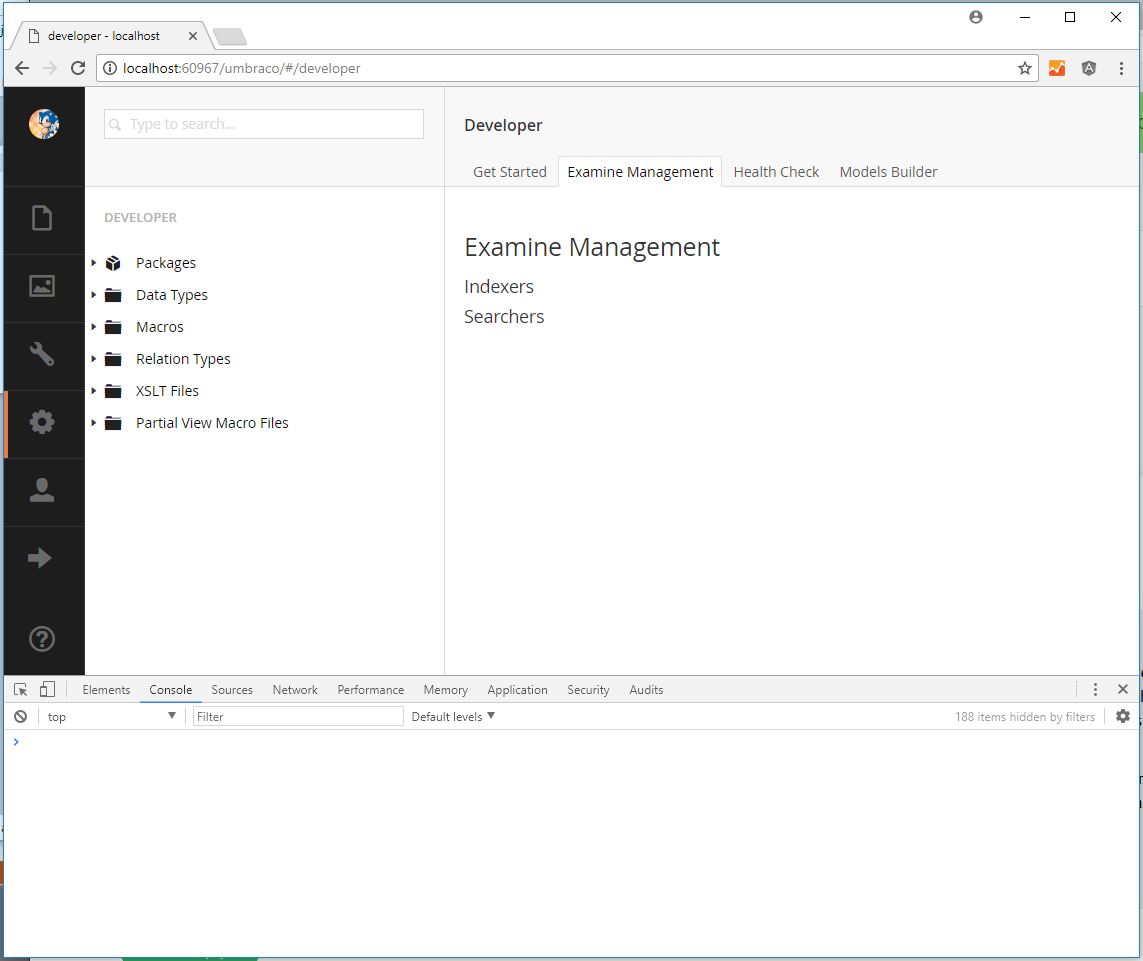Click Chrome profile person icon
This screenshot has width=1143, height=961.
coord(976,17)
